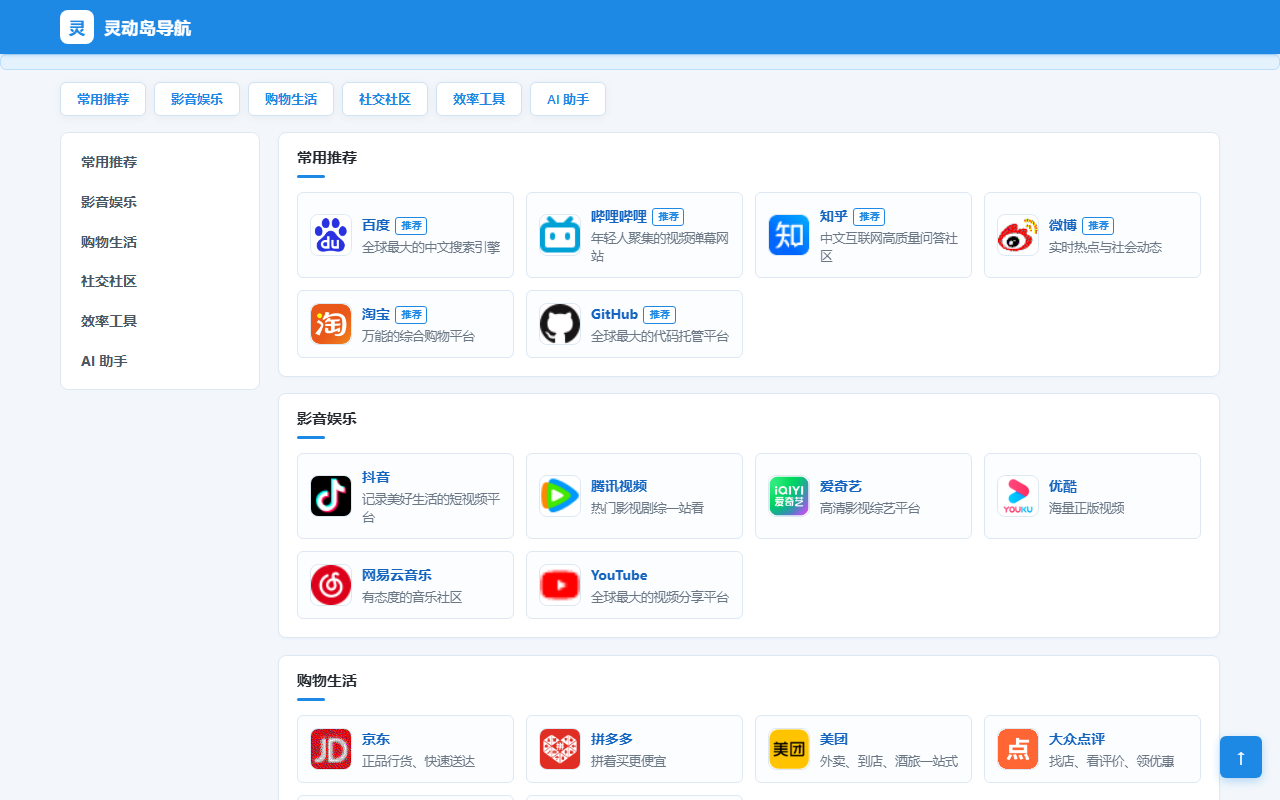The image size is (1280, 800).
Task: Choose 影音娱乐 in the left sidebar
Action: (160, 202)
